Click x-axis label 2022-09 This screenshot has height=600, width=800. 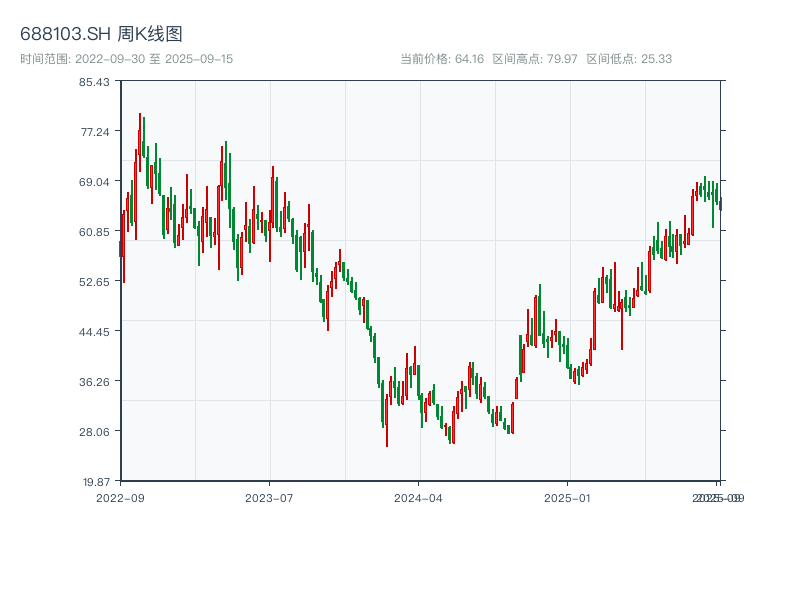pyautogui.click(x=120, y=498)
